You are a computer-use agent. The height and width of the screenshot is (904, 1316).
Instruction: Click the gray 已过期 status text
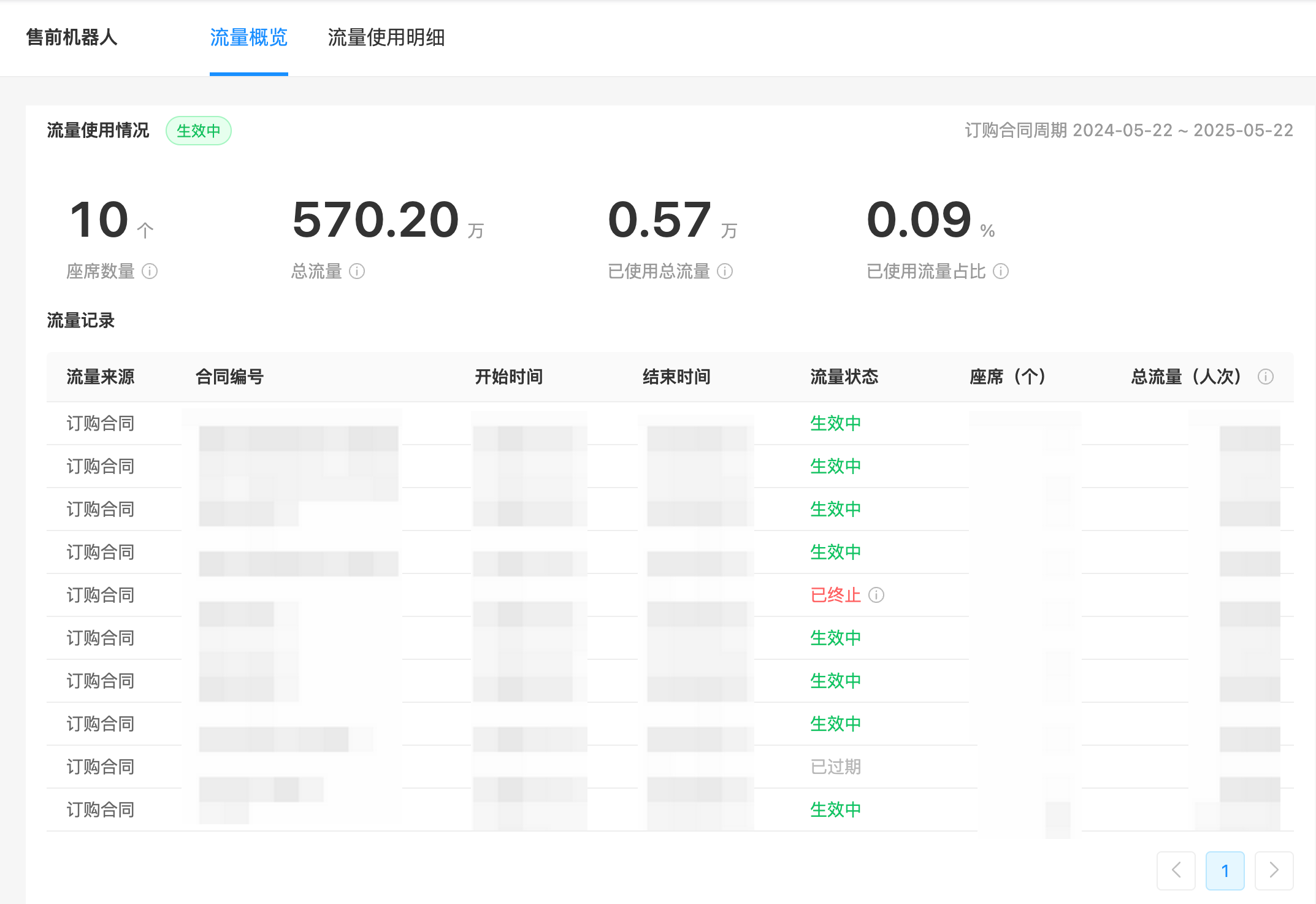[x=836, y=767]
